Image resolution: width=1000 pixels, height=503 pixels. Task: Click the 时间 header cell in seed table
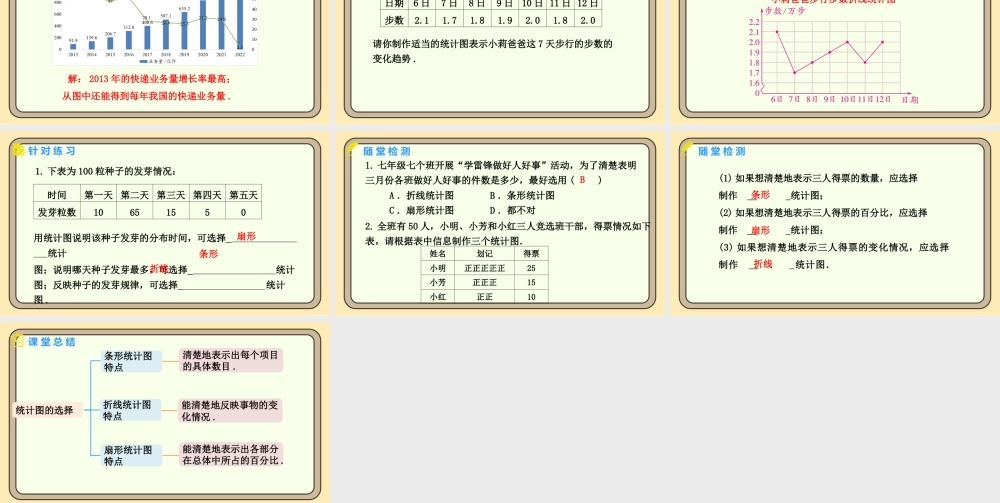point(57,194)
